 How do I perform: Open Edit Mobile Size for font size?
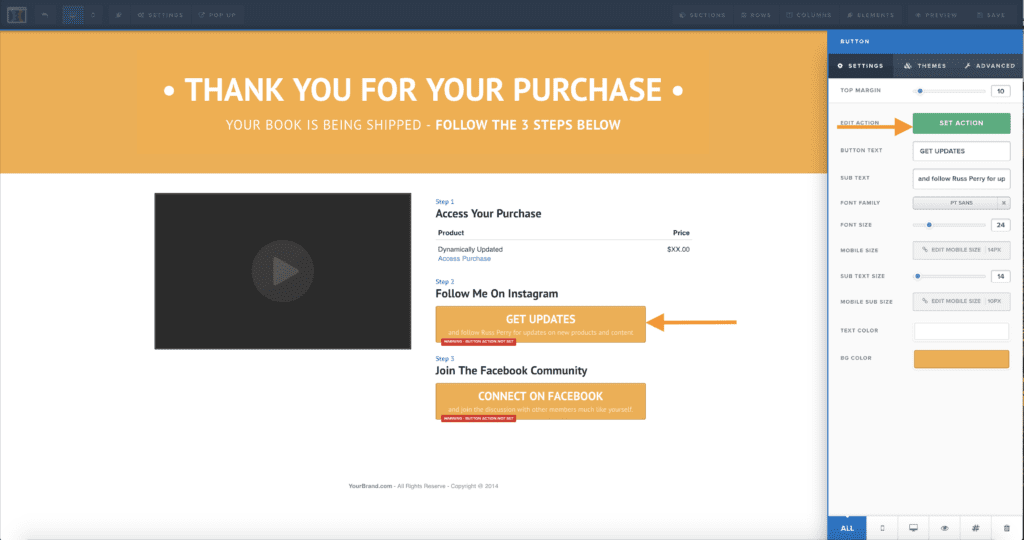coord(961,249)
